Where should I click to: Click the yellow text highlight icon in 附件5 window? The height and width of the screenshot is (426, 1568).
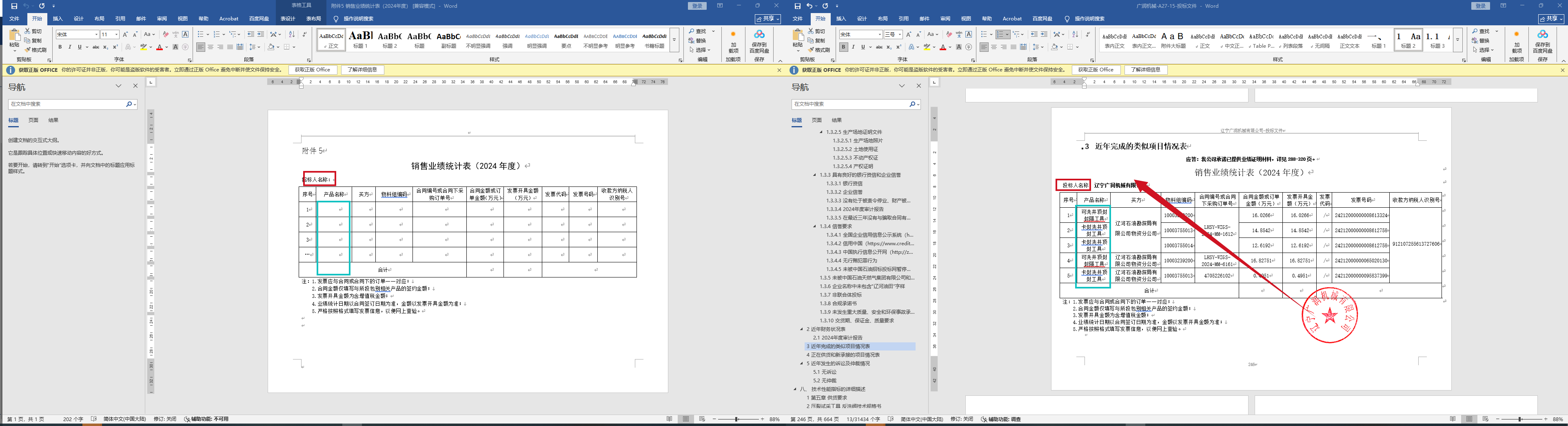pos(144,47)
